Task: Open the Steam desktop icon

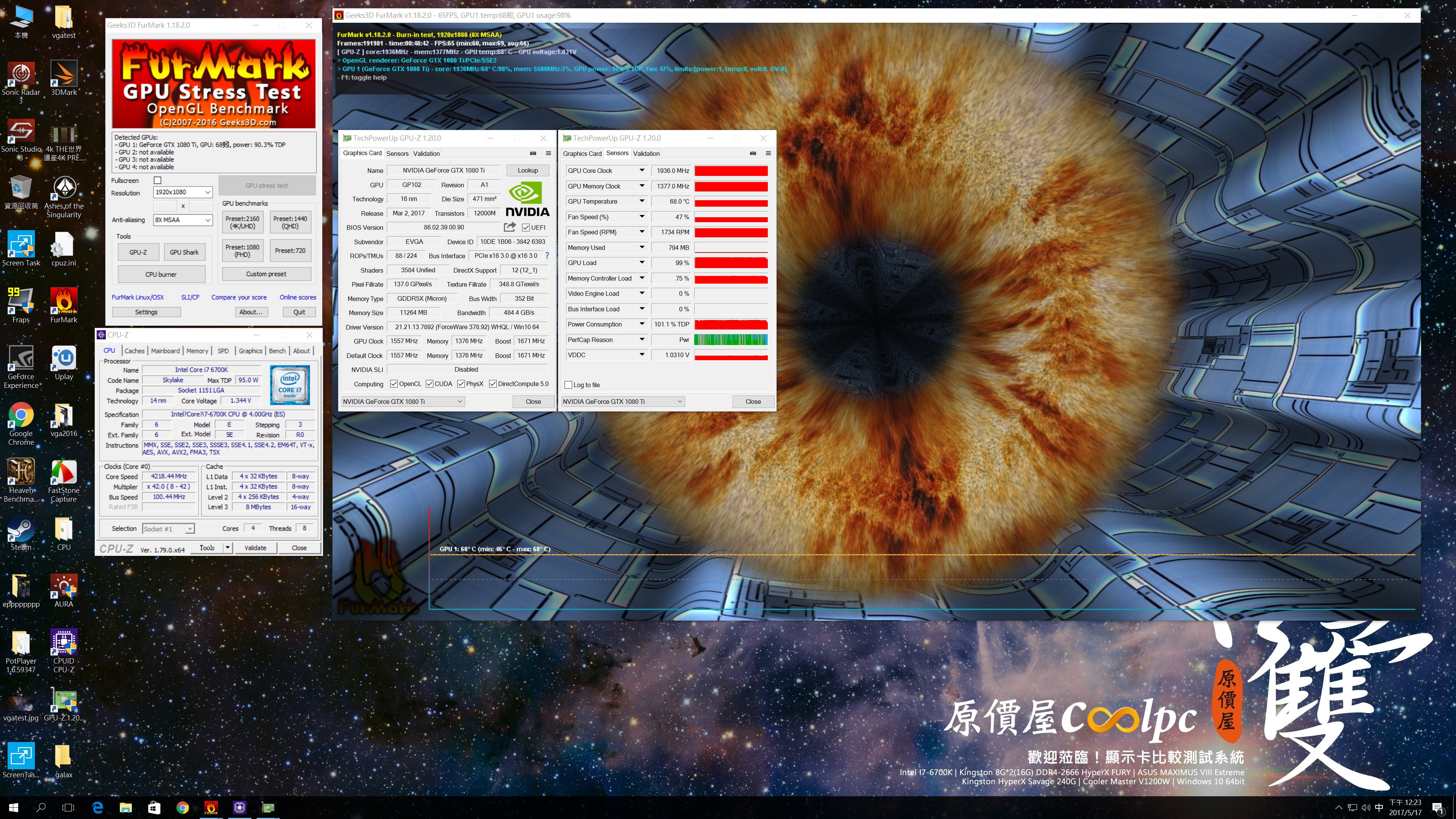Action: (x=21, y=533)
